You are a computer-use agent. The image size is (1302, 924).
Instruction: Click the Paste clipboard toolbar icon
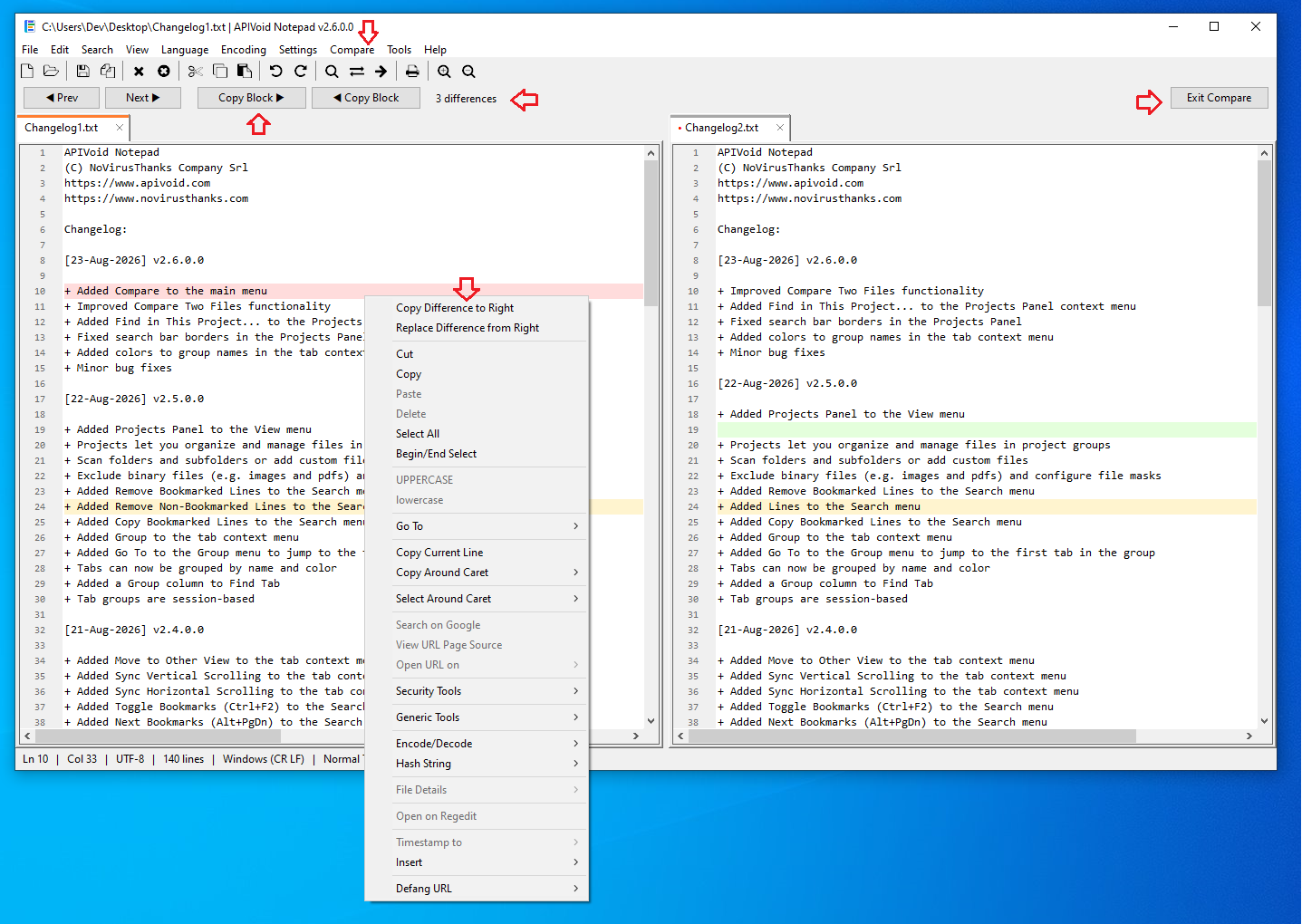(x=245, y=71)
